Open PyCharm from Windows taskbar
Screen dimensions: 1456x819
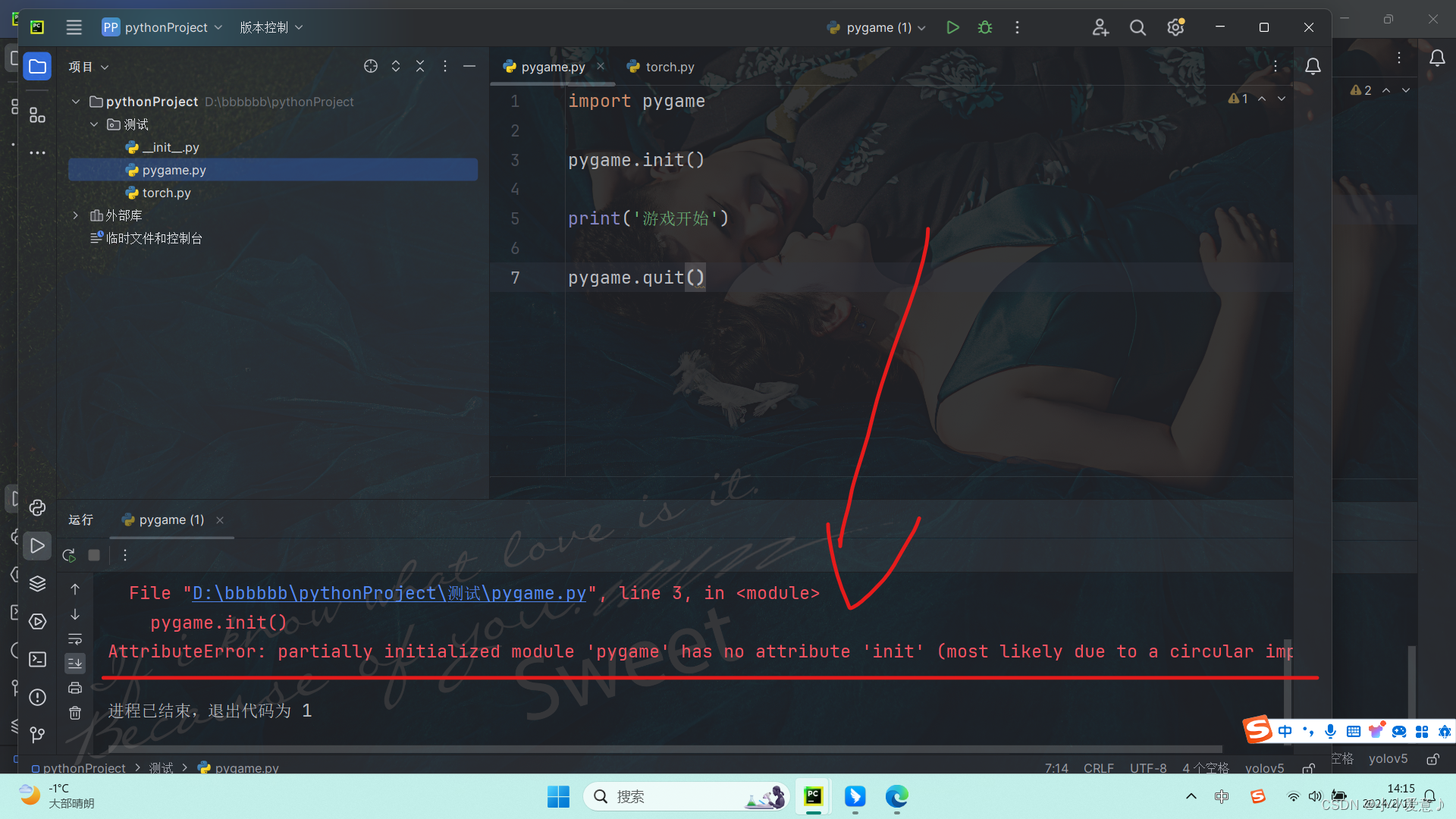tap(813, 796)
